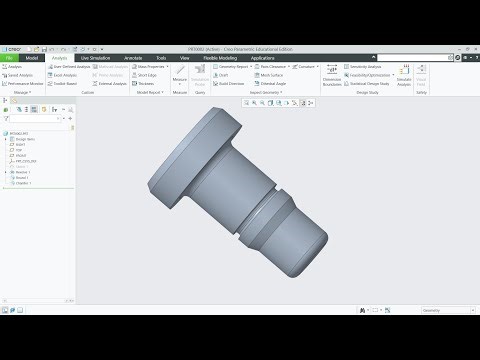This screenshot has height=360, width=480.
Task: Click the 3D shaft model in graphics area
Action: [x=238, y=192]
